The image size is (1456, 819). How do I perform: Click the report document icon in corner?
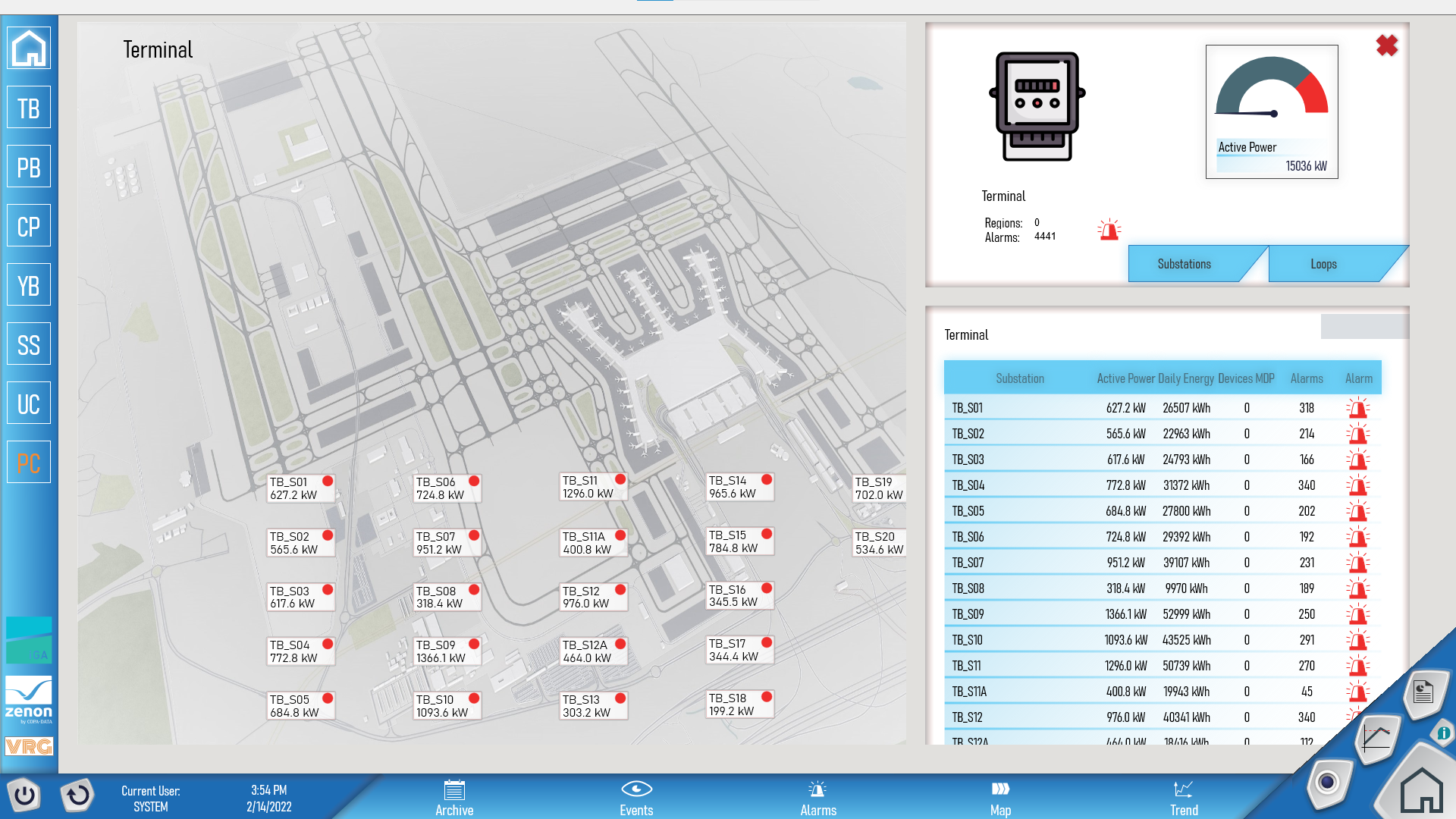click(x=1423, y=692)
